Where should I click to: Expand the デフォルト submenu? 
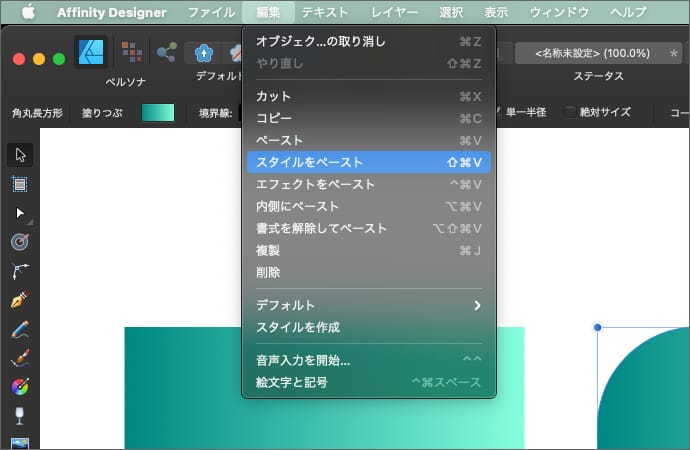(x=368, y=305)
